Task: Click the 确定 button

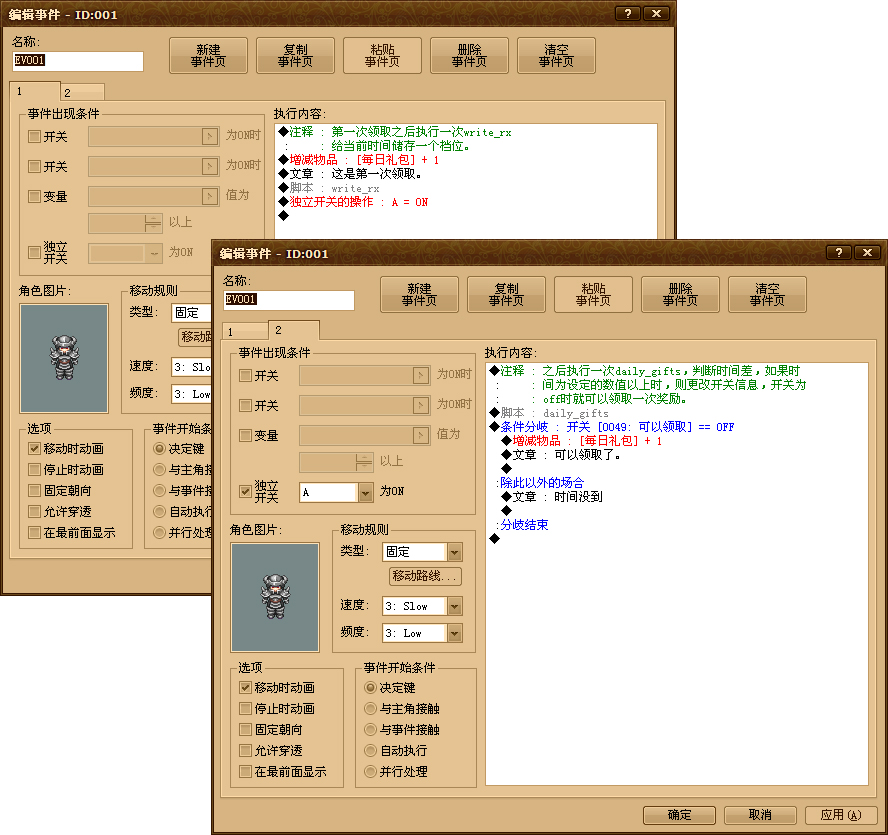Action: tap(679, 815)
